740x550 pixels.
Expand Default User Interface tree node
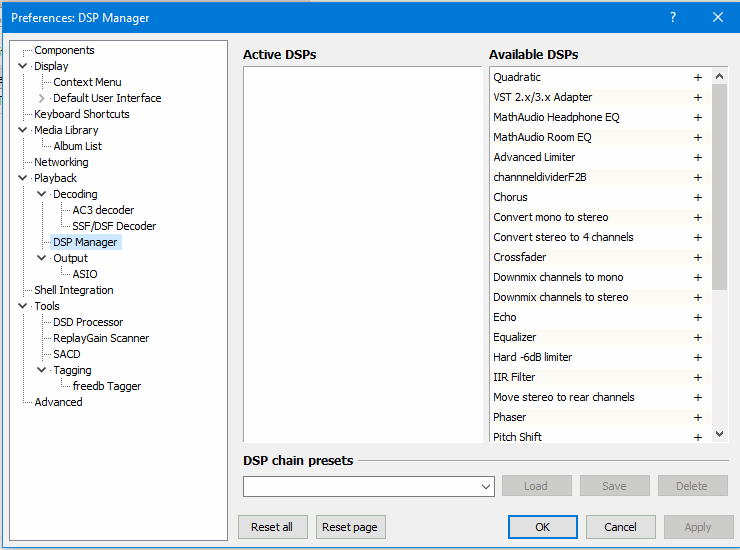point(42,98)
